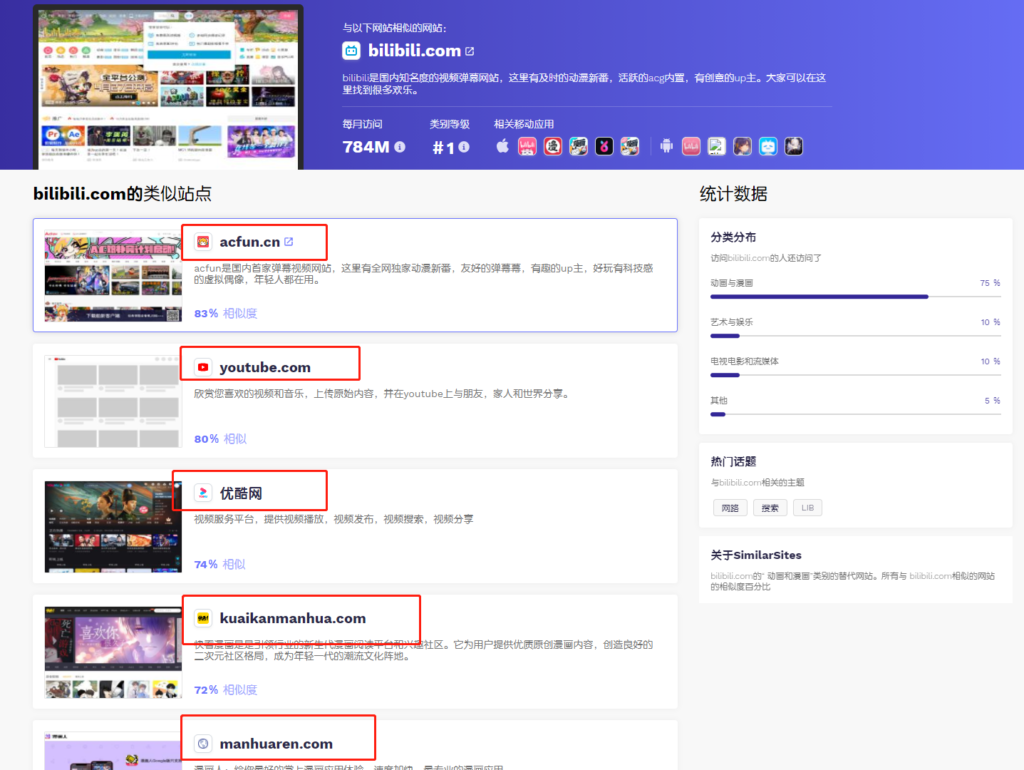
Task: Open the 优酷网 site link
Action: [x=240, y=493]
